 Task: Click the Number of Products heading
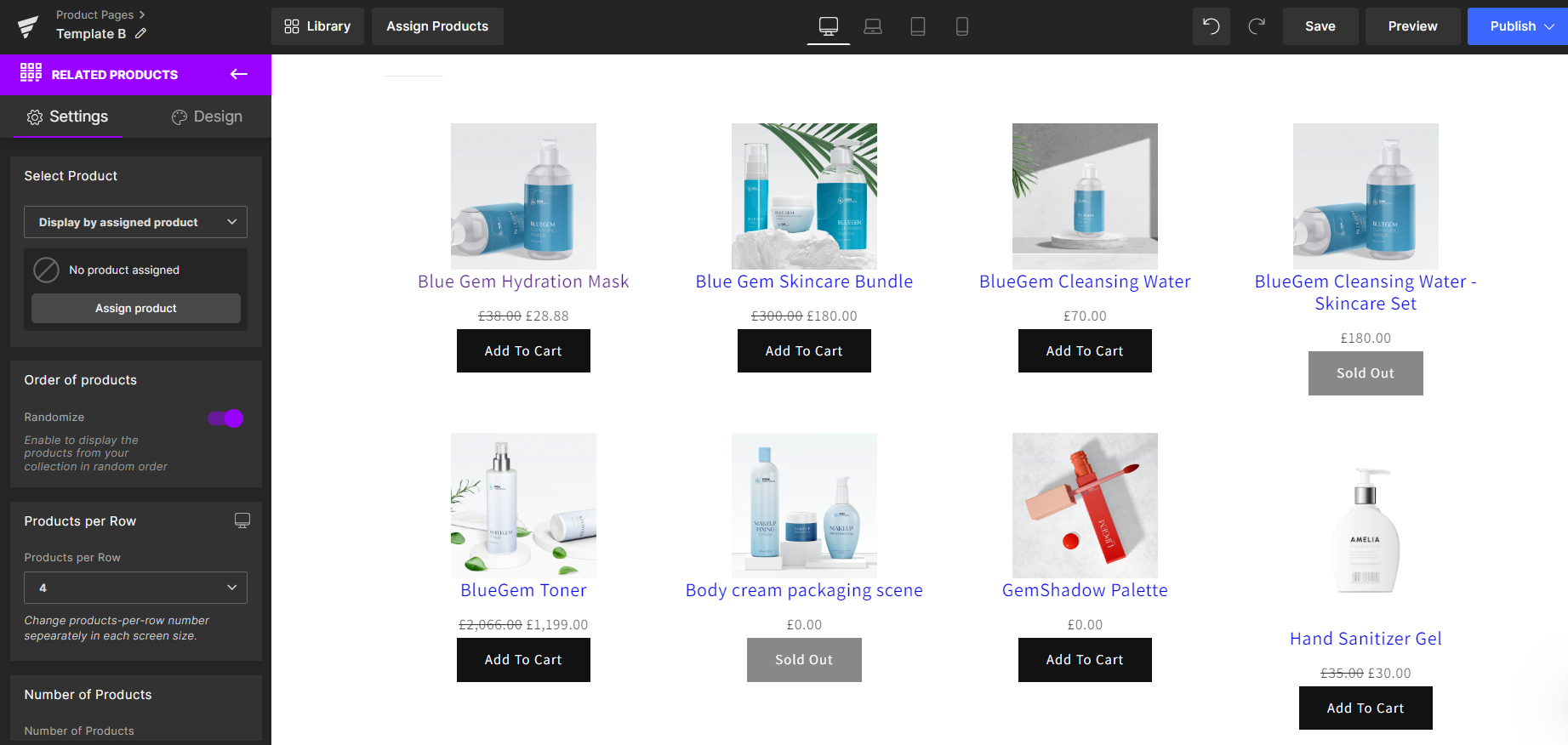pos(88,695)
